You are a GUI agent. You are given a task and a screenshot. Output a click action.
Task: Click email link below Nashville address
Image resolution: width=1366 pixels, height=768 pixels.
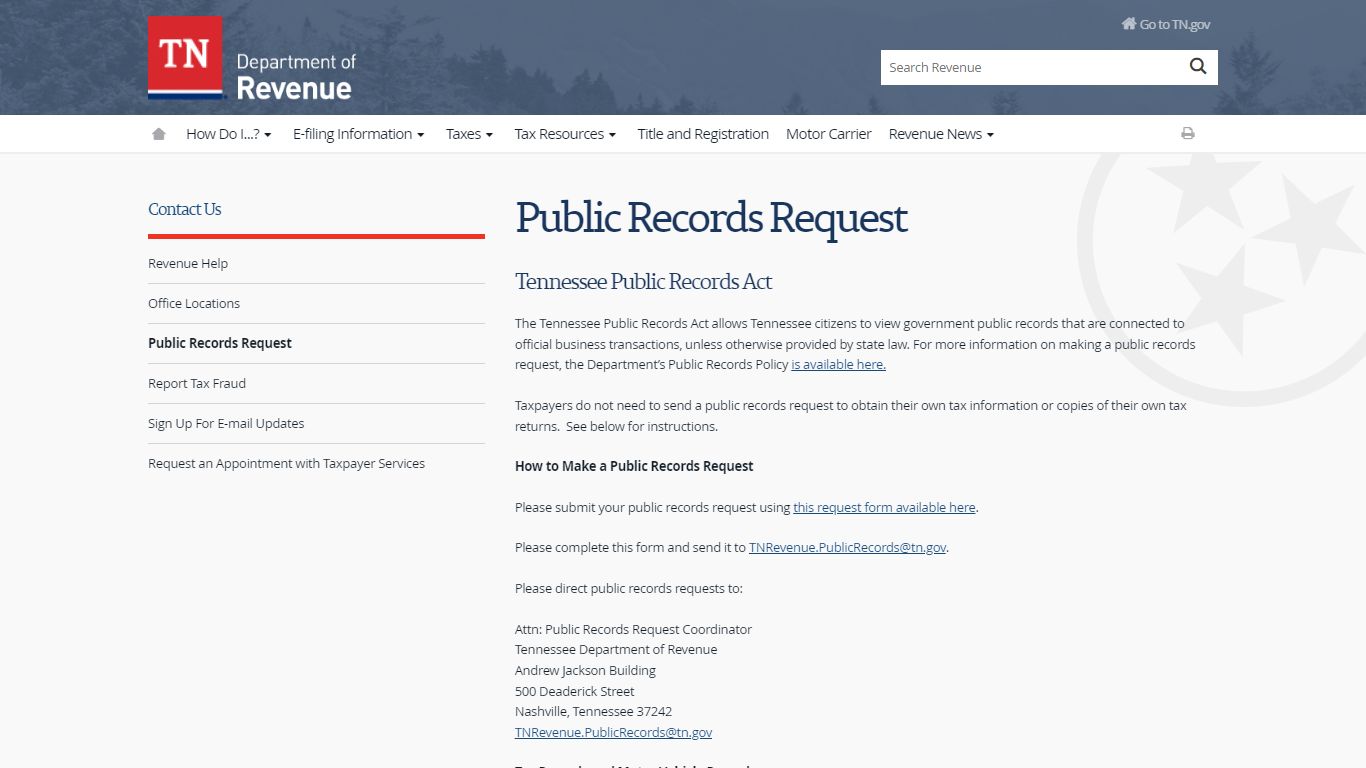(613, 733)
